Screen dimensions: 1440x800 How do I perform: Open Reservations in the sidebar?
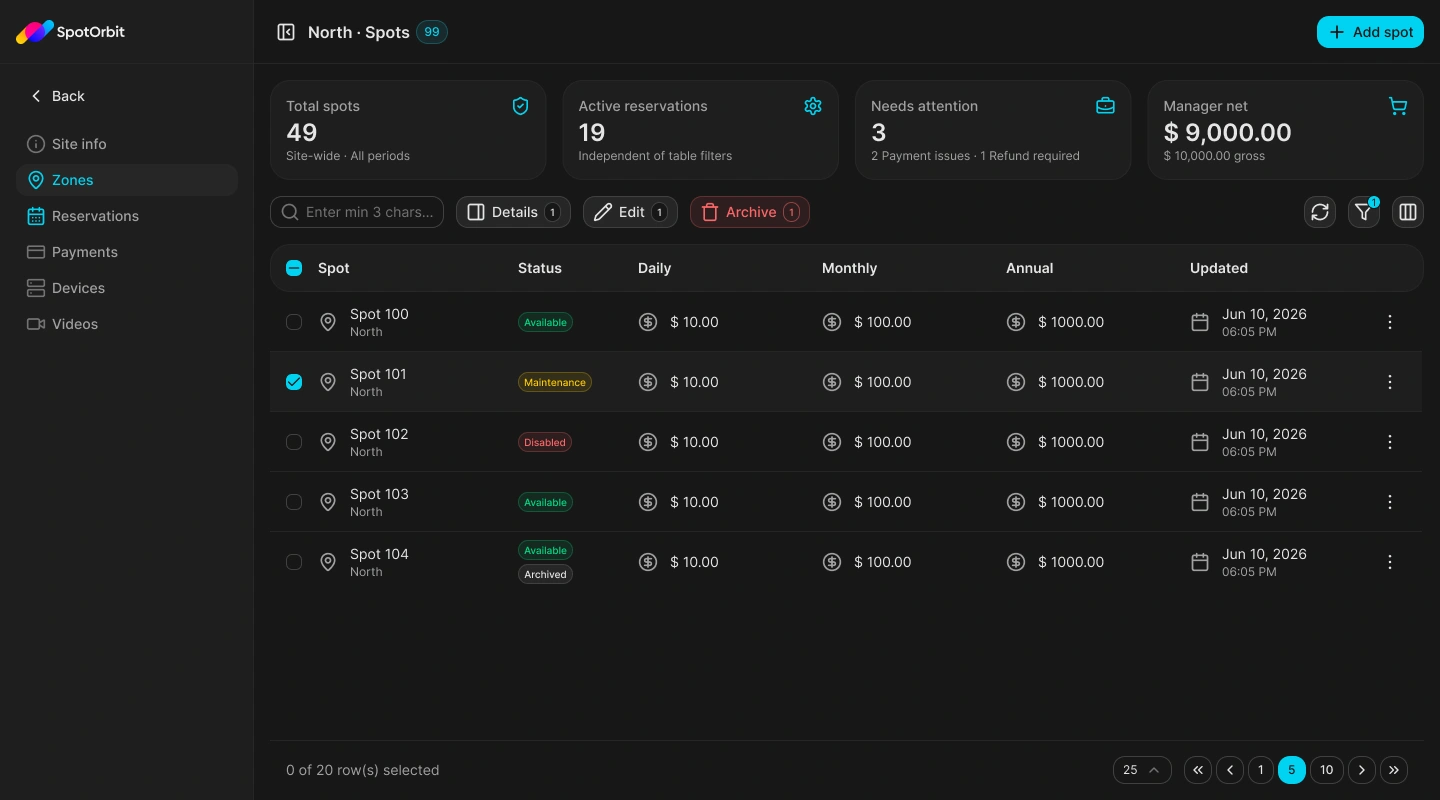click(x=127, y=216)
